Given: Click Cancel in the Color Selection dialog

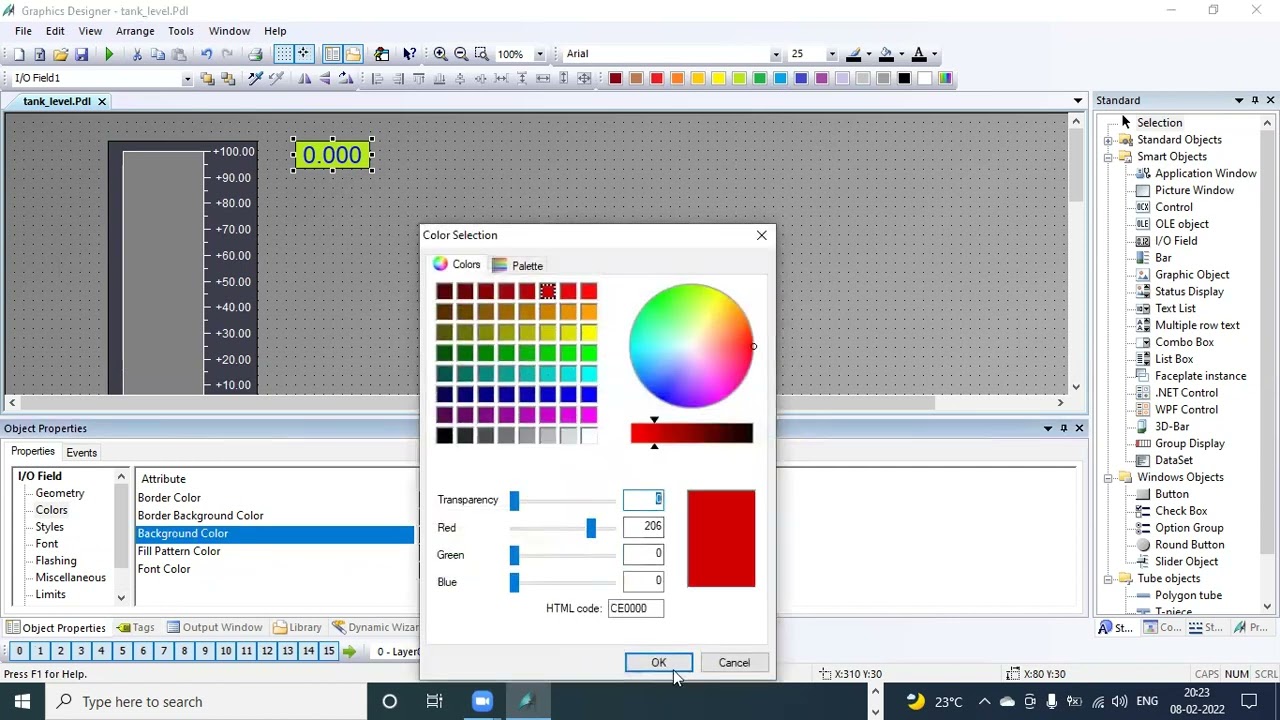Looking at the screenshot, I should point(734,663).
